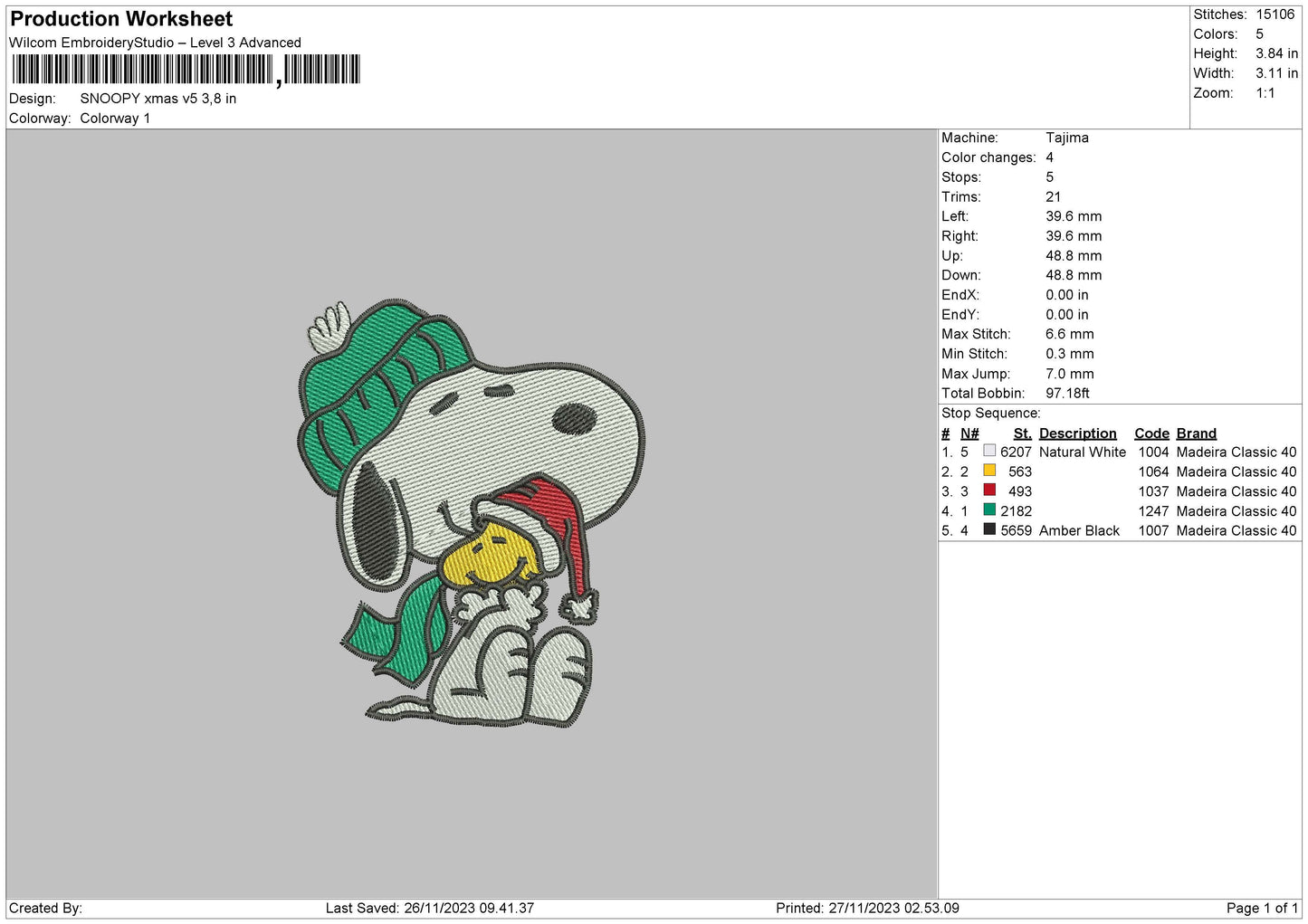Click the 'Colorway 1' value
1308x924 pixels.
pos(115,119)
